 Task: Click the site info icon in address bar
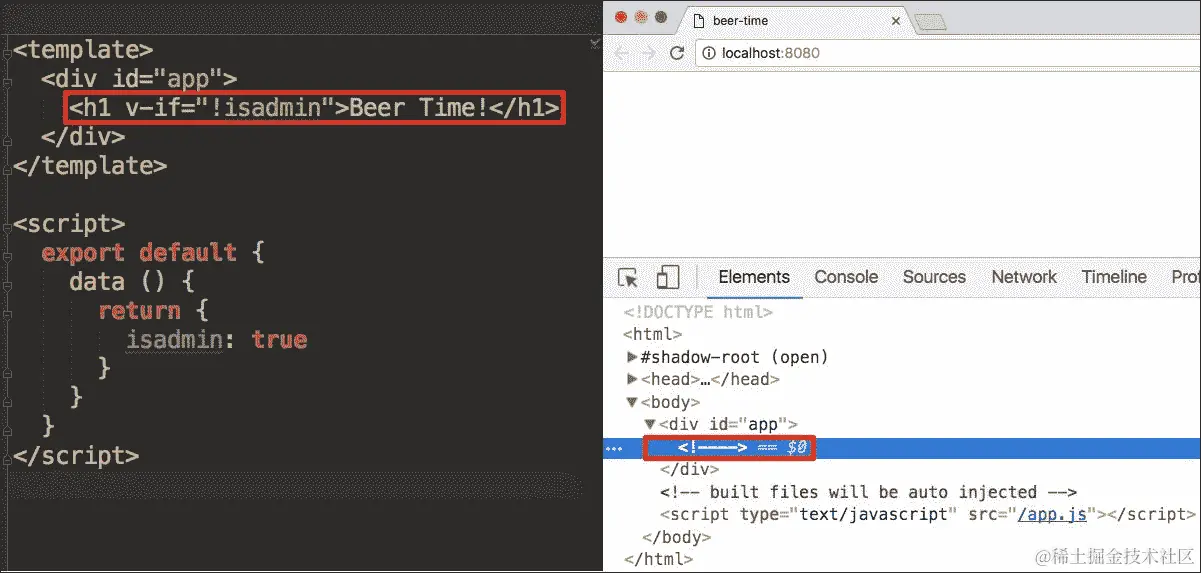tap(709, 52)
